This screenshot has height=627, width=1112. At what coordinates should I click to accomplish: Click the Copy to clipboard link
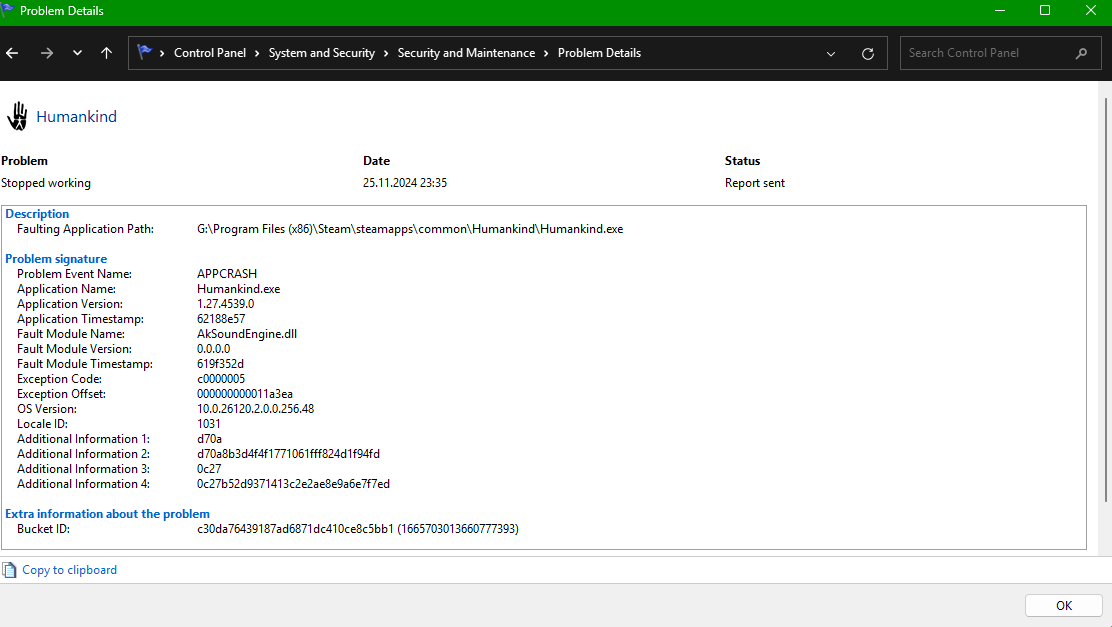tap(69, 570)
